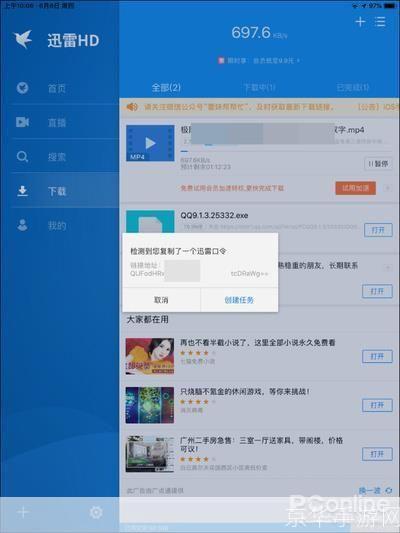Open the 直播 live video camera icon
The image size is (400, 533).
click(22, 122)
